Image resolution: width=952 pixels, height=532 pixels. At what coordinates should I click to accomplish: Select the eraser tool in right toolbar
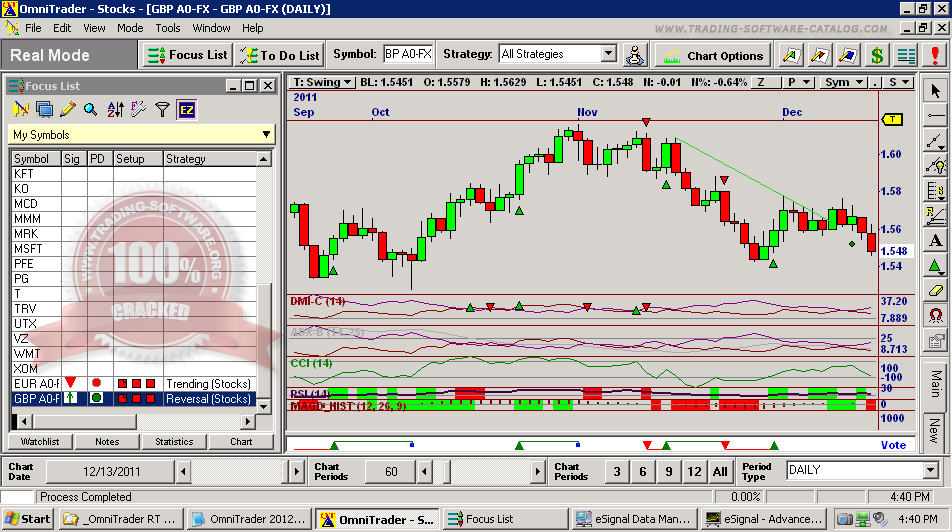[935, 291]
